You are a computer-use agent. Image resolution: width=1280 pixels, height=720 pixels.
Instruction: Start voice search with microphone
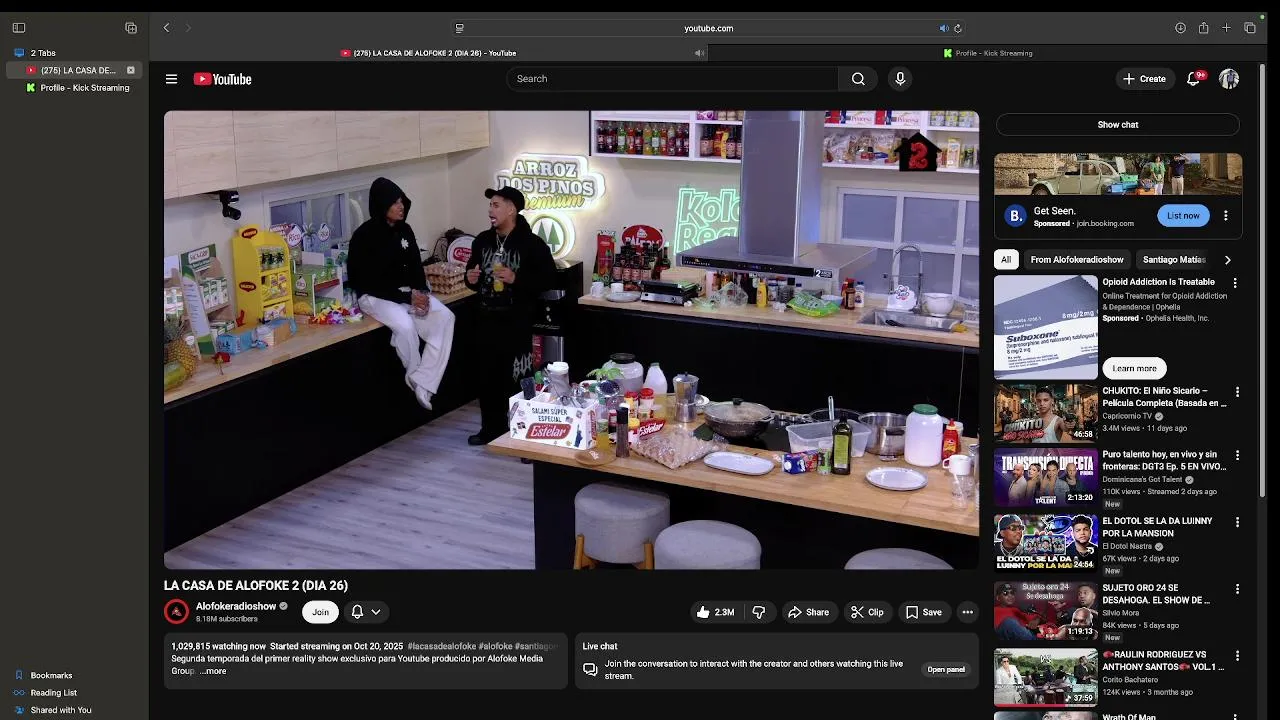(900, 79)
